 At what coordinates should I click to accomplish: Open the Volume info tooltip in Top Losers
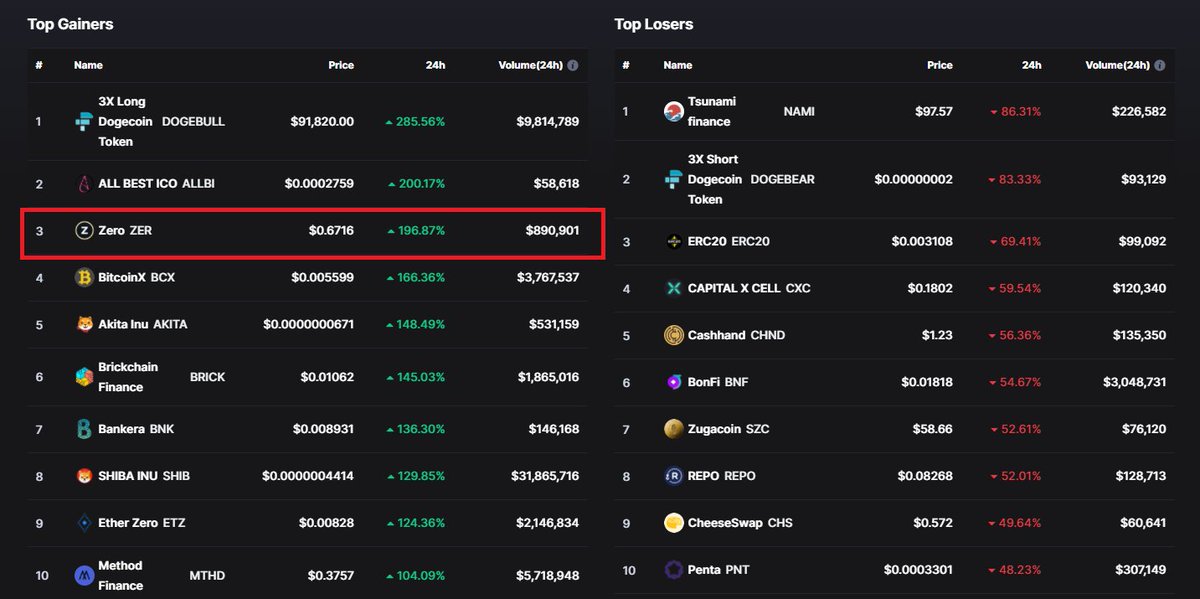(1159, 65)
